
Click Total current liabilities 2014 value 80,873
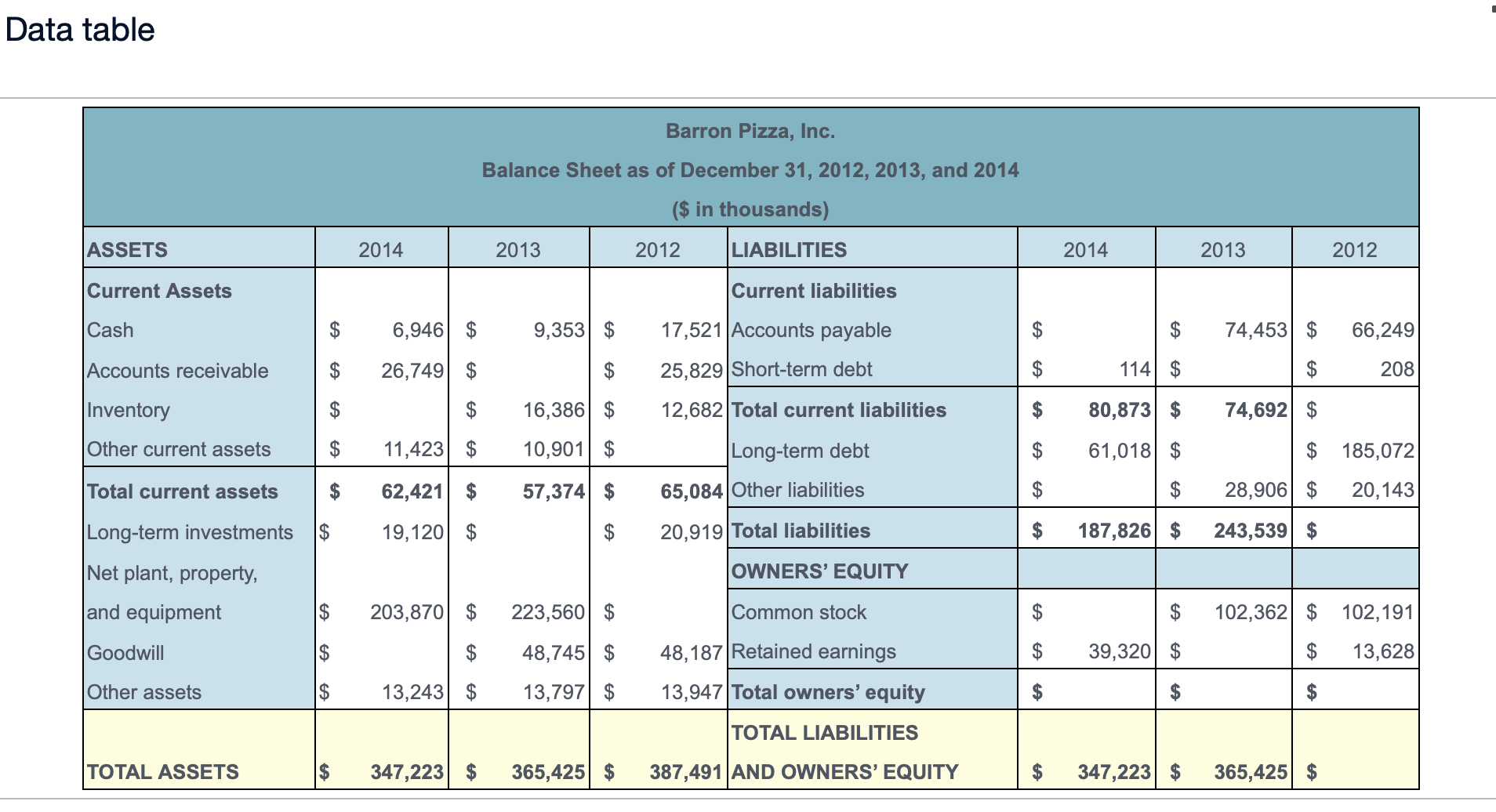coord(1120,410)
